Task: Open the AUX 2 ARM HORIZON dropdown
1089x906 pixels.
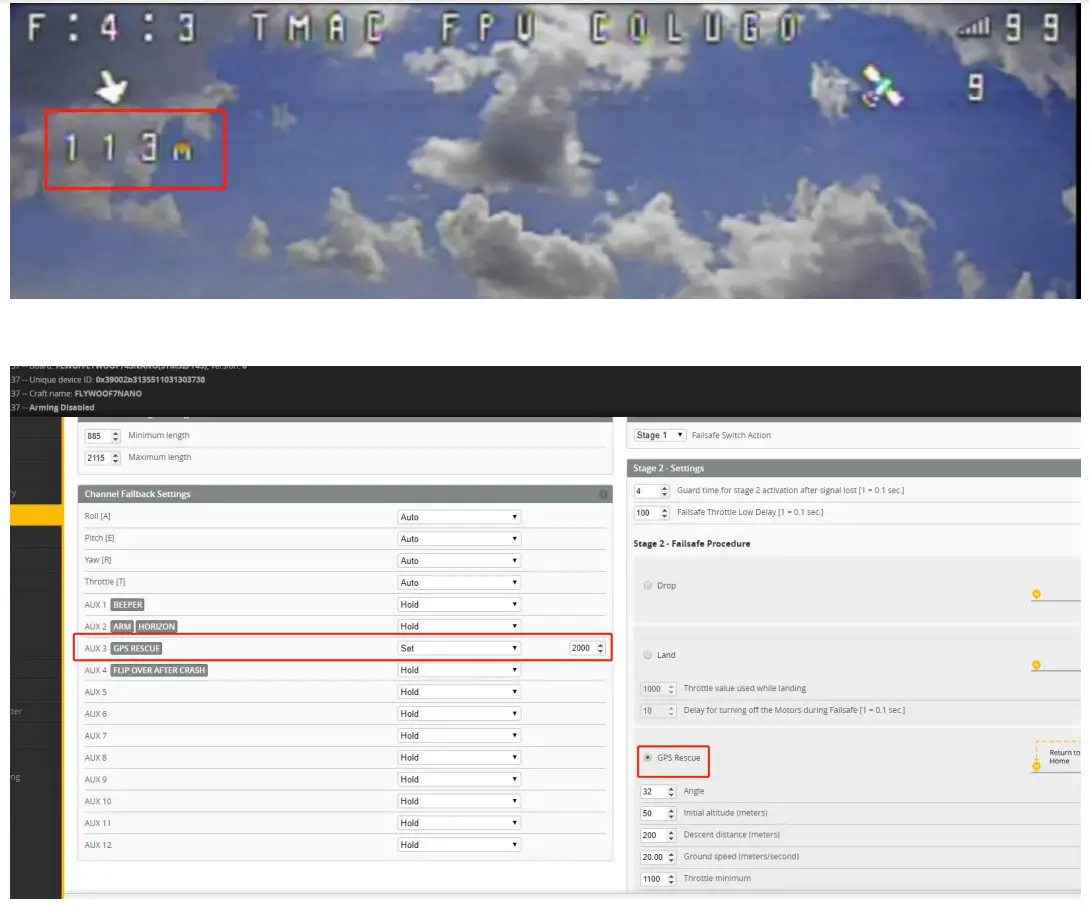Action: tap(459, 626)
